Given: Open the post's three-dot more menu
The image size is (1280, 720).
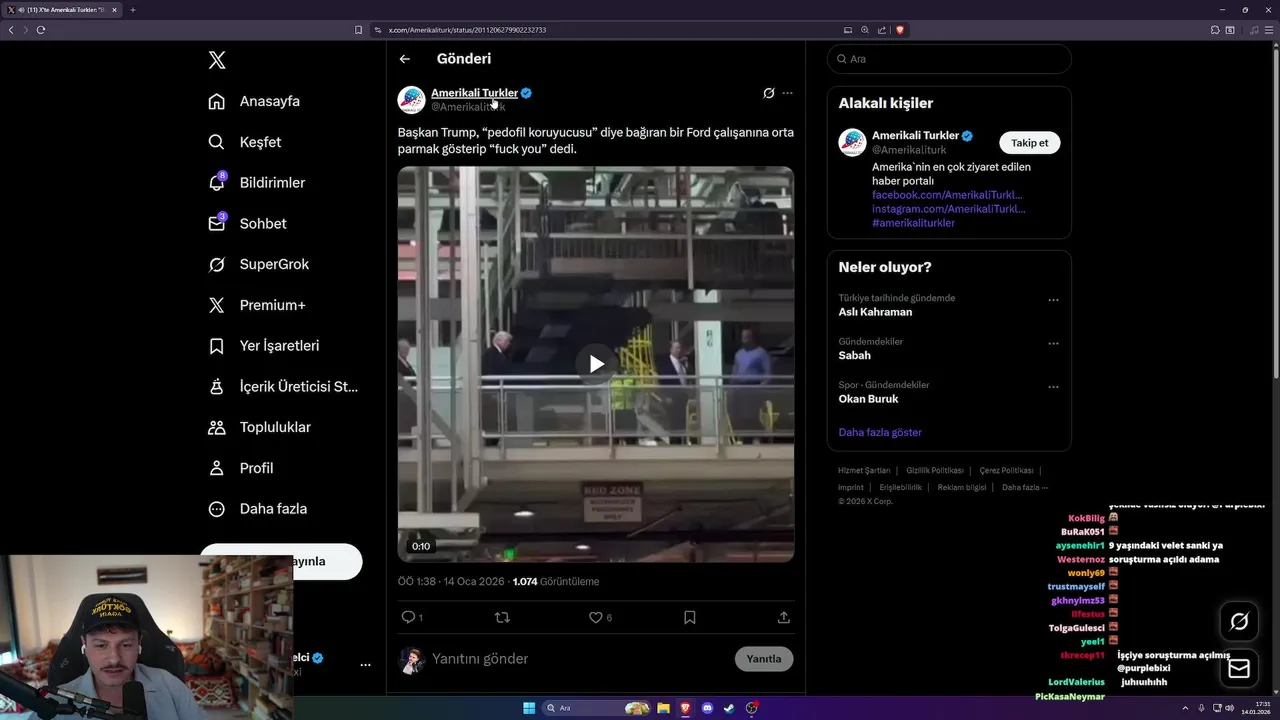Looking at the screenshot, I should click(787, 93).
